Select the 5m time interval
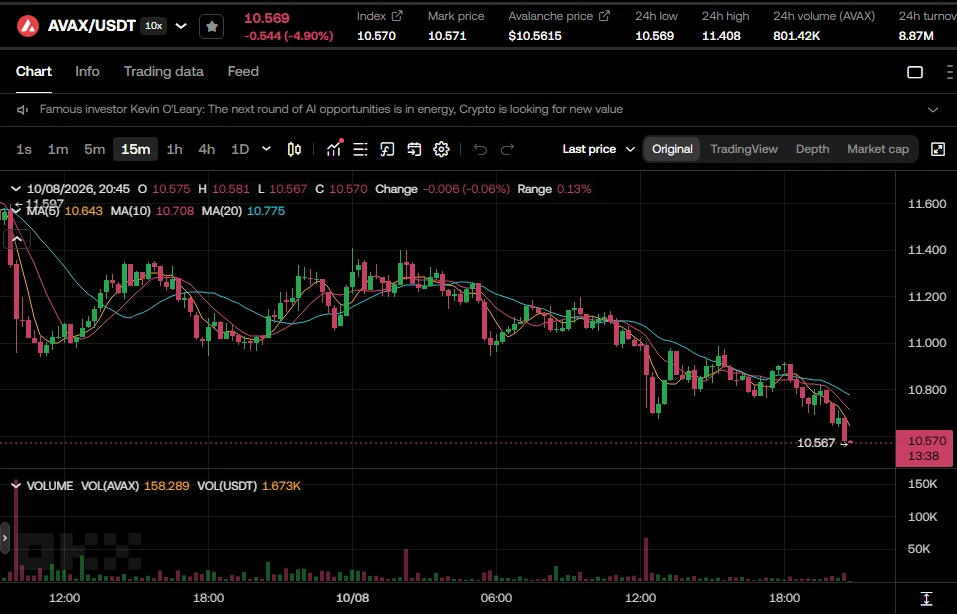This screenshot has width=957, height=614. click(x=95, y=150)
